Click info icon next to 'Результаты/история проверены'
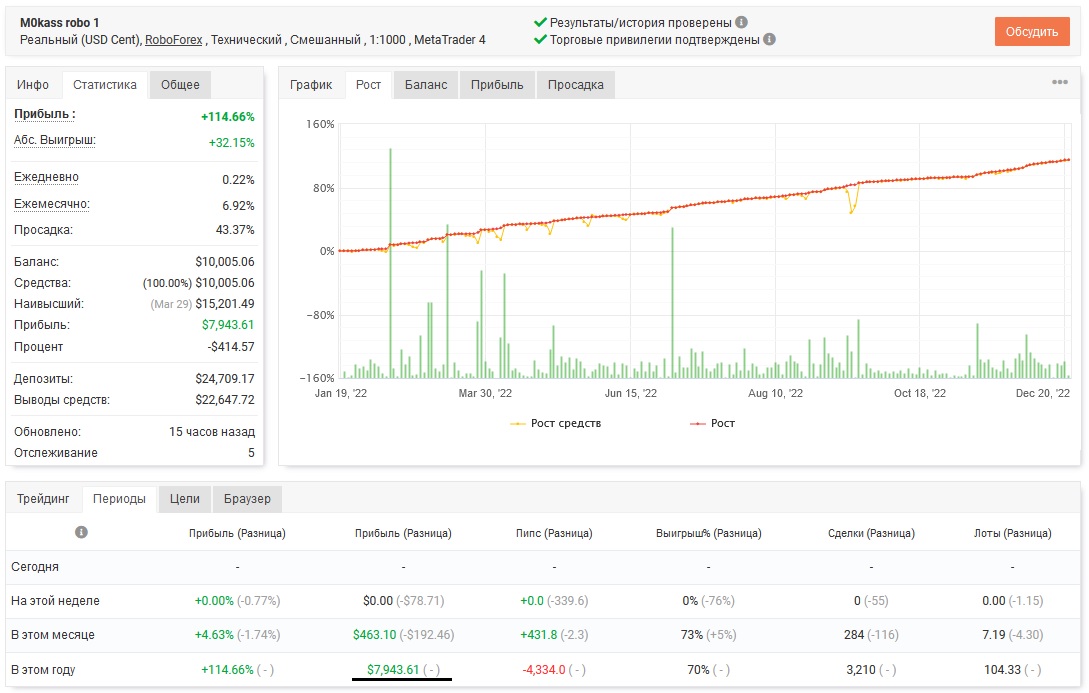1089x693 pixels. tap(741, 22)
